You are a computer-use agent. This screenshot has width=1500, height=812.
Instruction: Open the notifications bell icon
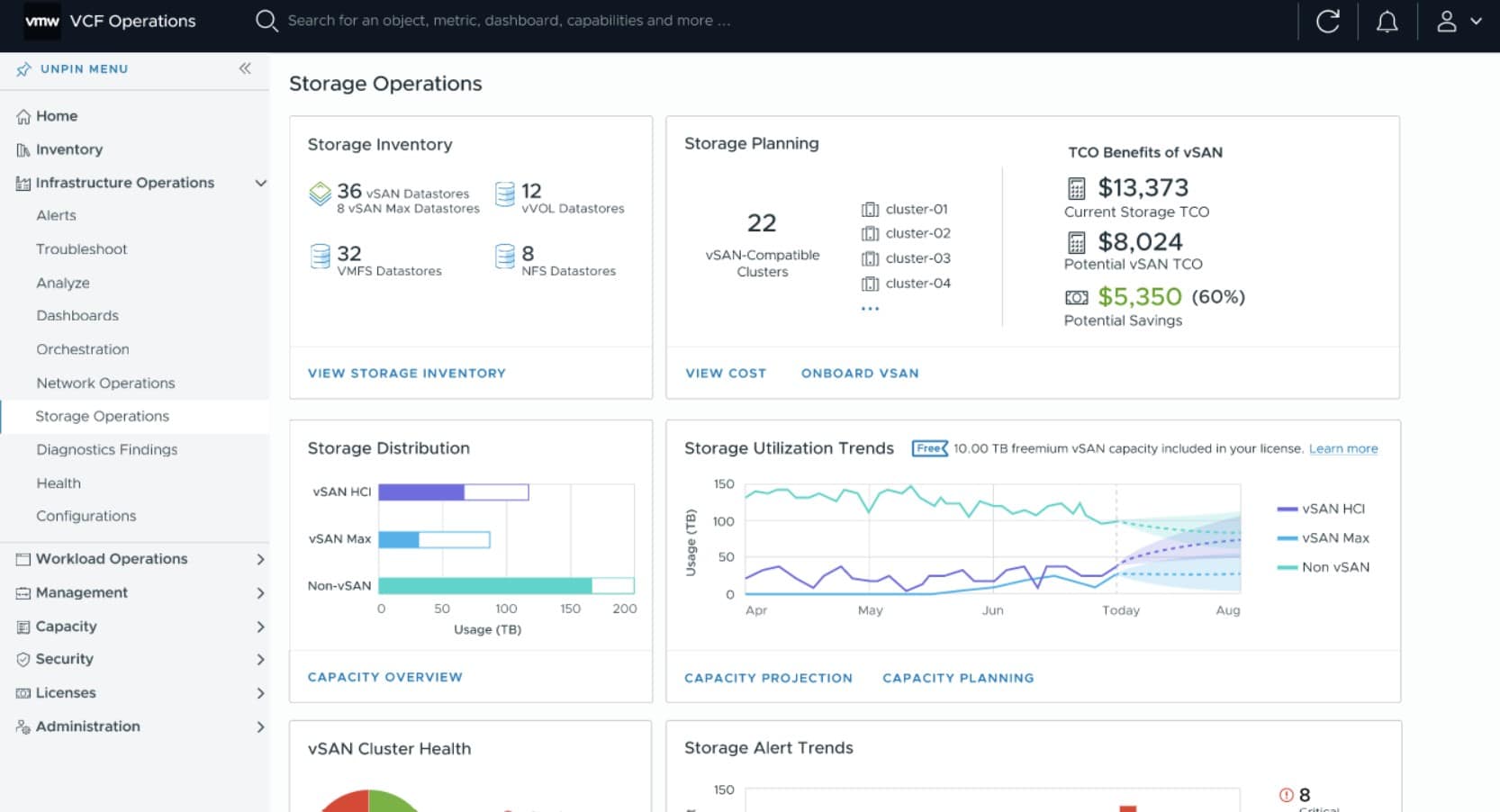click(1387, 21)
